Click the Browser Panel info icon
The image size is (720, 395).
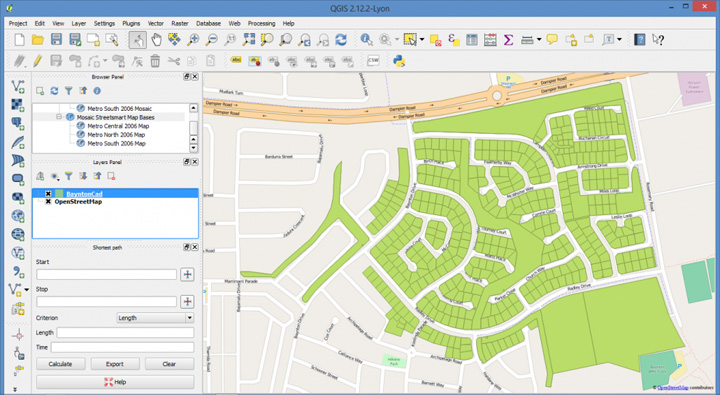(97, 91)
